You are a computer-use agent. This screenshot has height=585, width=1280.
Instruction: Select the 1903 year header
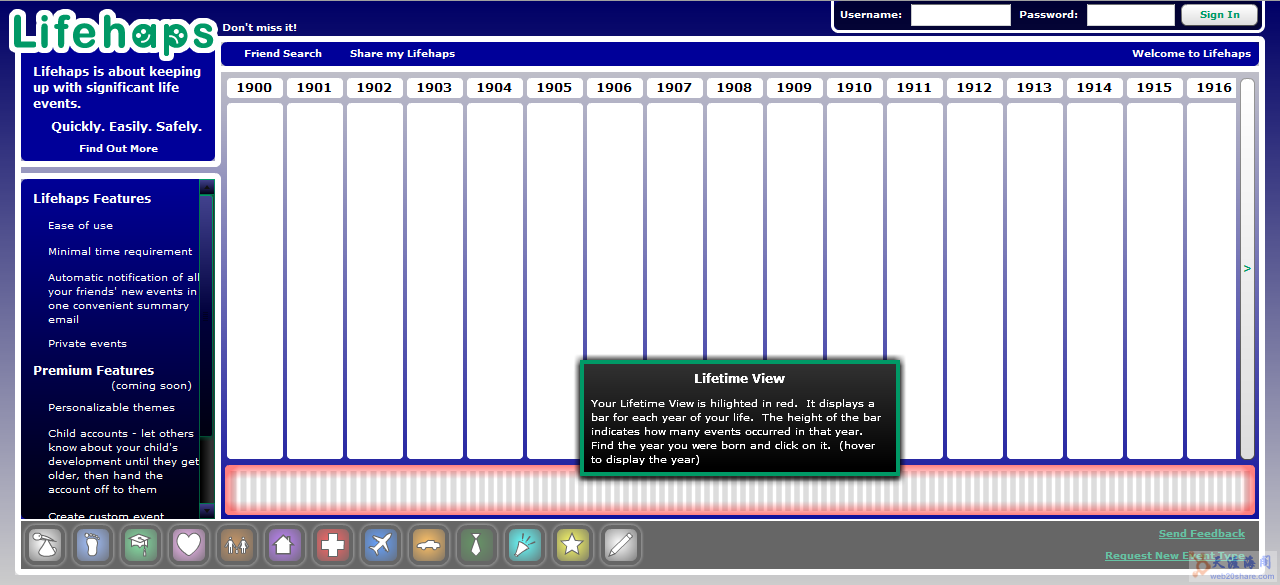(x=434, y=88)
